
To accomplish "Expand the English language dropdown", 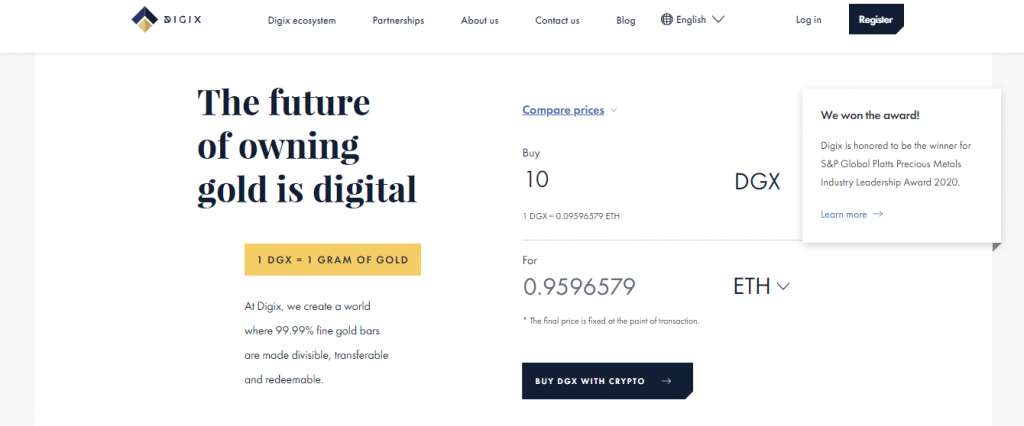I will [x=719, y=19].
